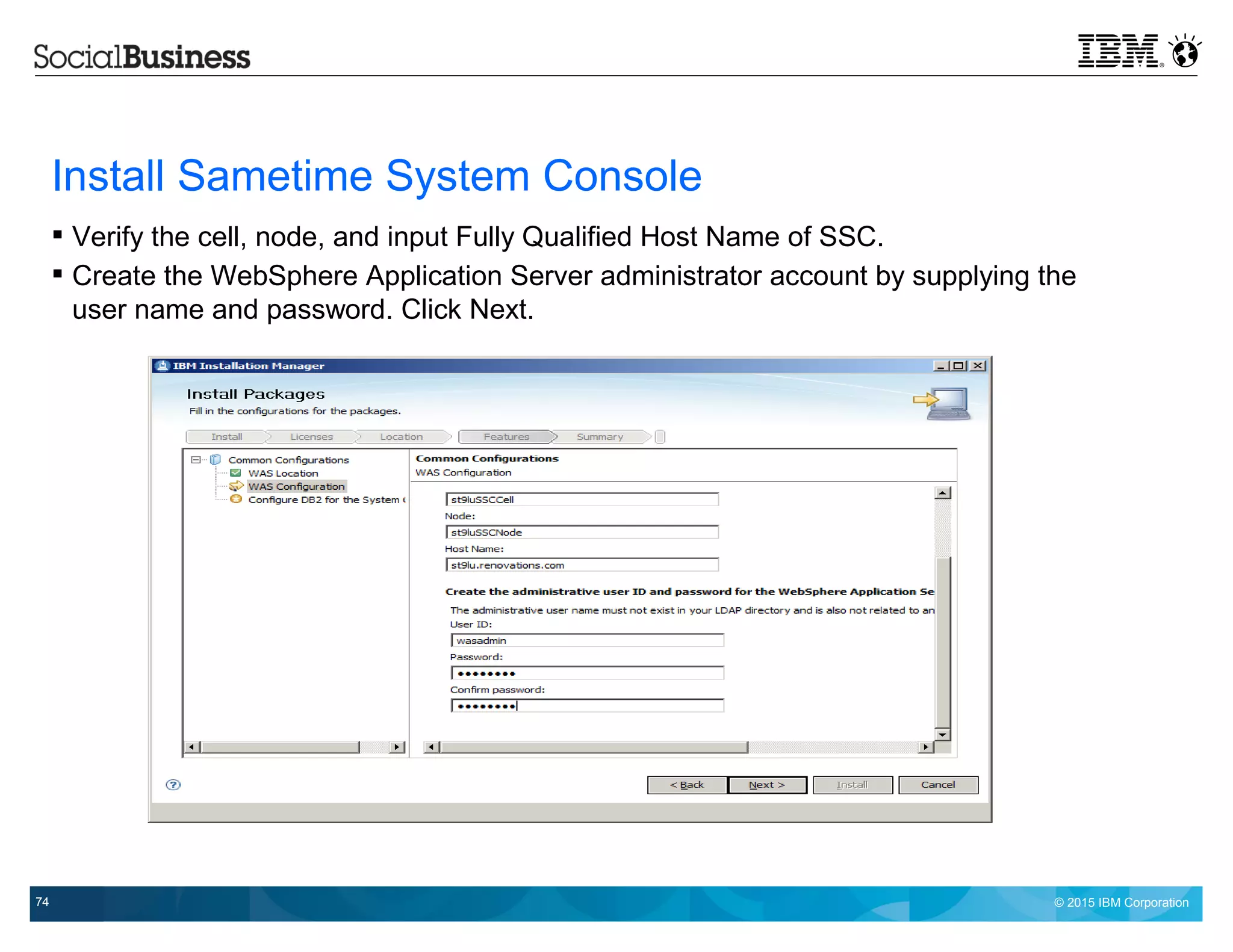Click right pane horizontal scrollbar thumb
The height and width of the screenshot is (952, 1233).
594,747
